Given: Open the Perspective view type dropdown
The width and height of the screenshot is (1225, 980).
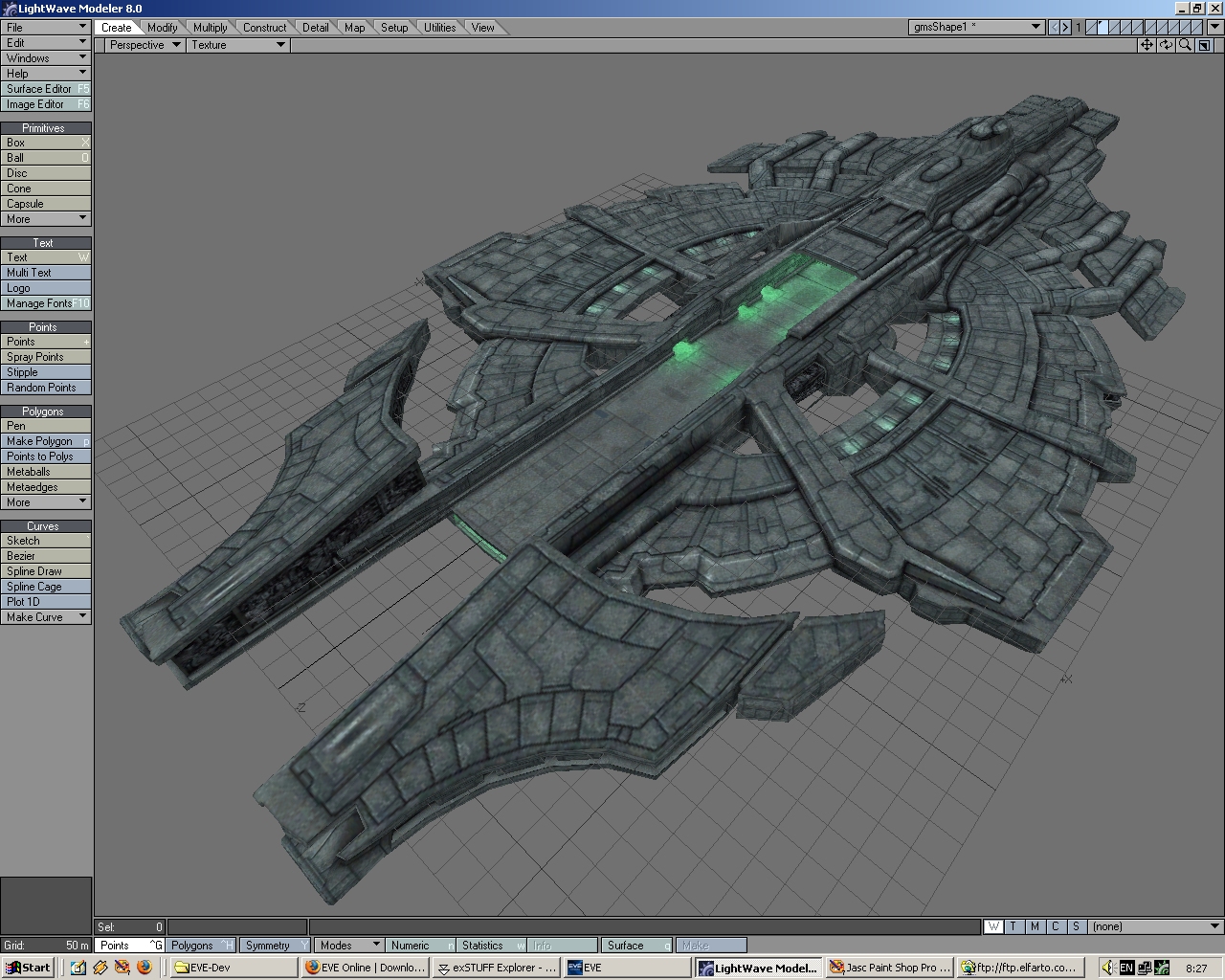Looking at the screenshot, I should click(x=144, y=45).
